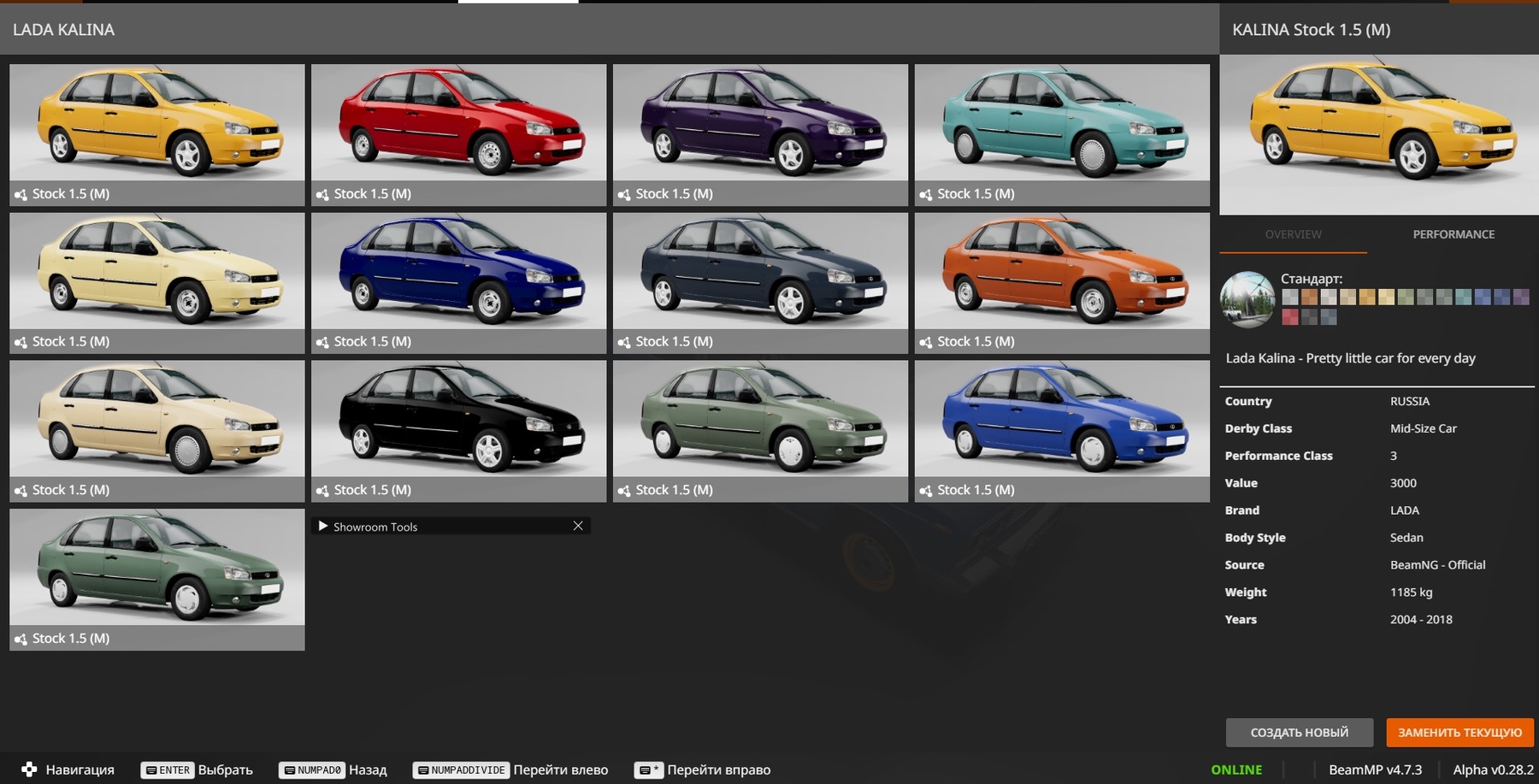Expand the Showroom Tools play arrow
Screen dimensions: 1539x784
coord(323,526)
